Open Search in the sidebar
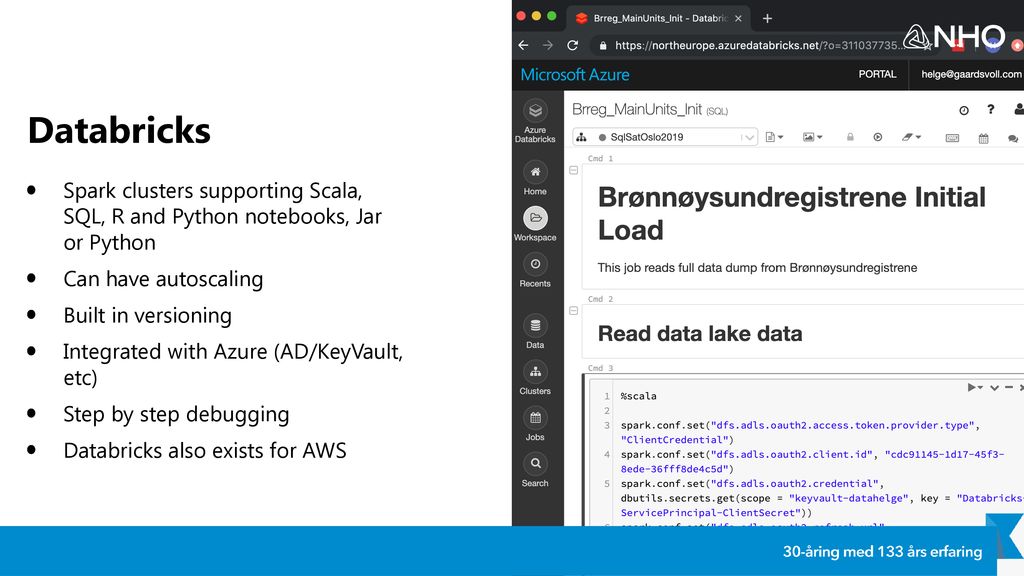 click(535, 464)
